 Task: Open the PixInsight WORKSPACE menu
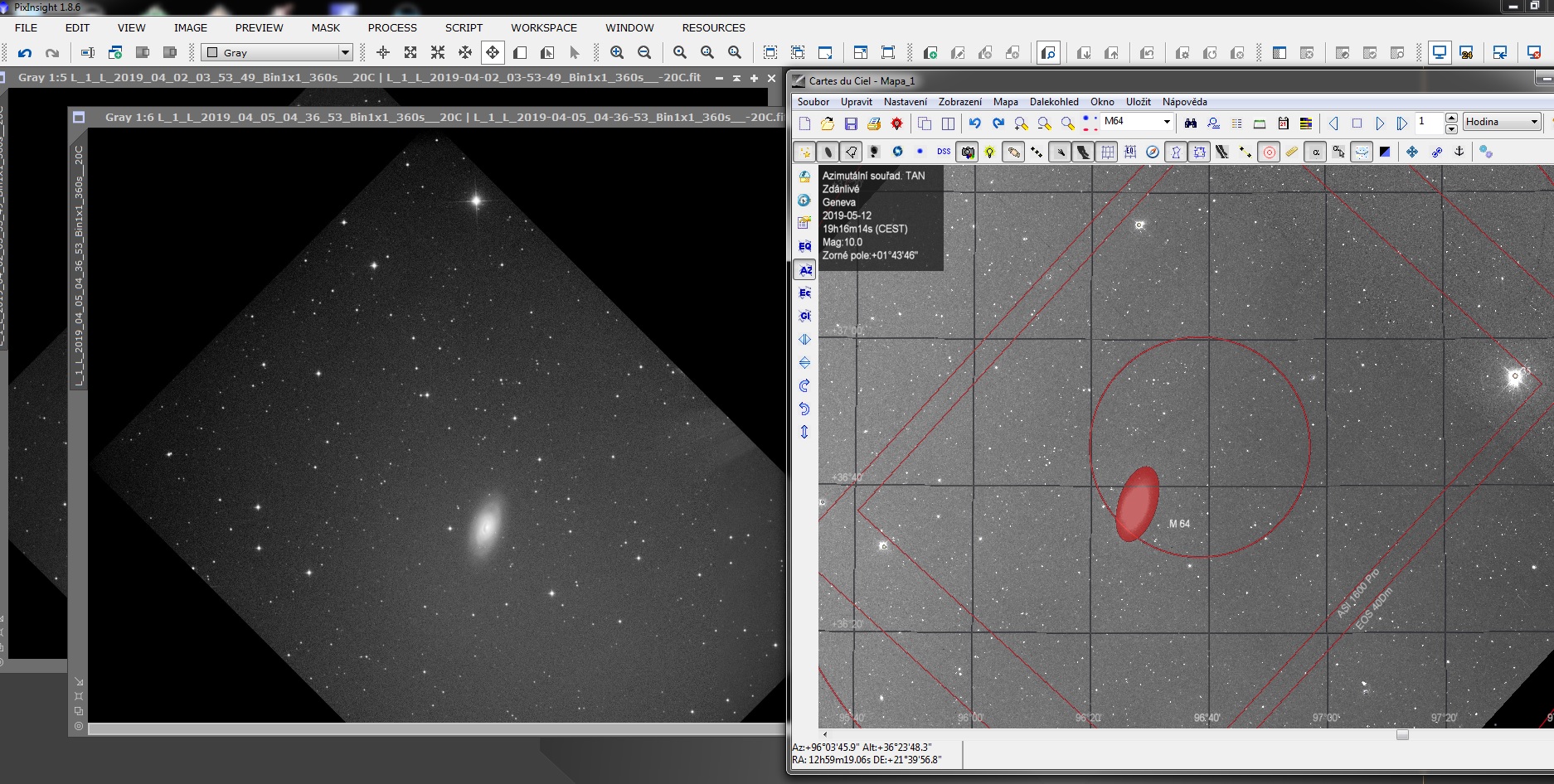click(544, 27)
